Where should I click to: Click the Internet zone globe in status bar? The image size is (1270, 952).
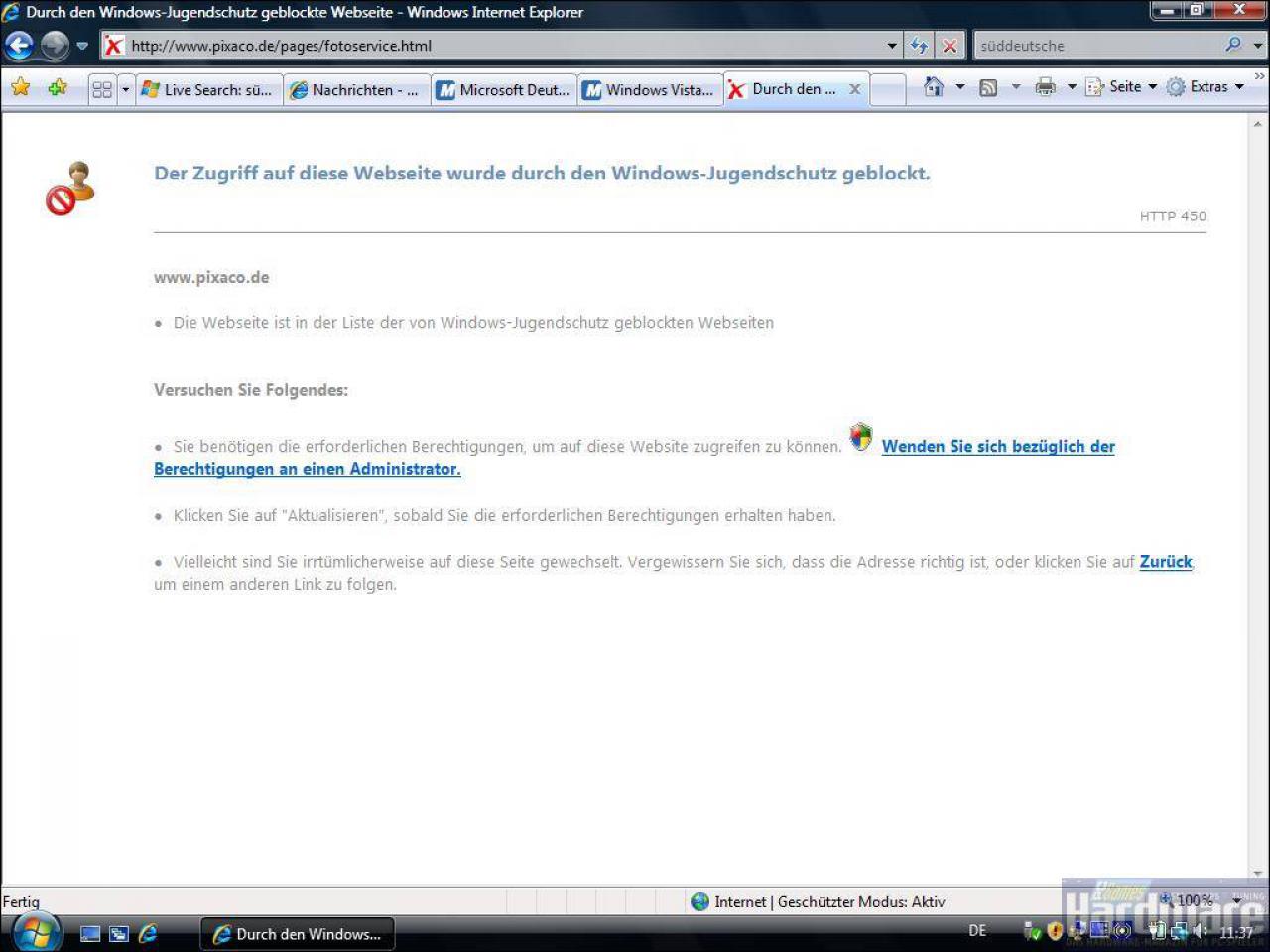700,901
